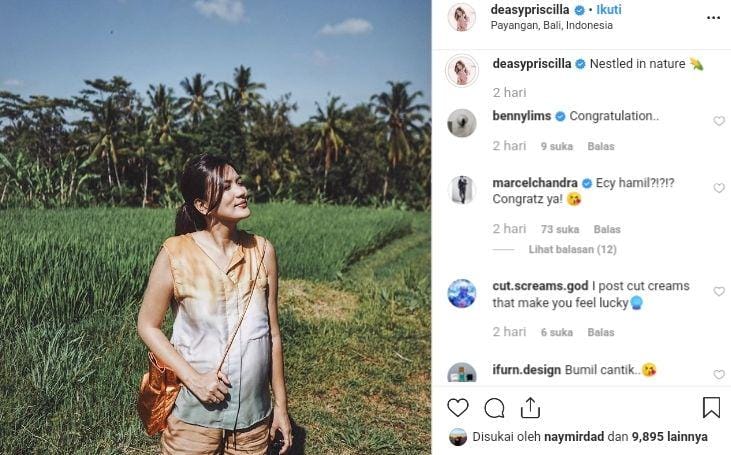
Task: Like marcelchandra's comment heart
Action: pyautogui.click(x=719, y=188)
